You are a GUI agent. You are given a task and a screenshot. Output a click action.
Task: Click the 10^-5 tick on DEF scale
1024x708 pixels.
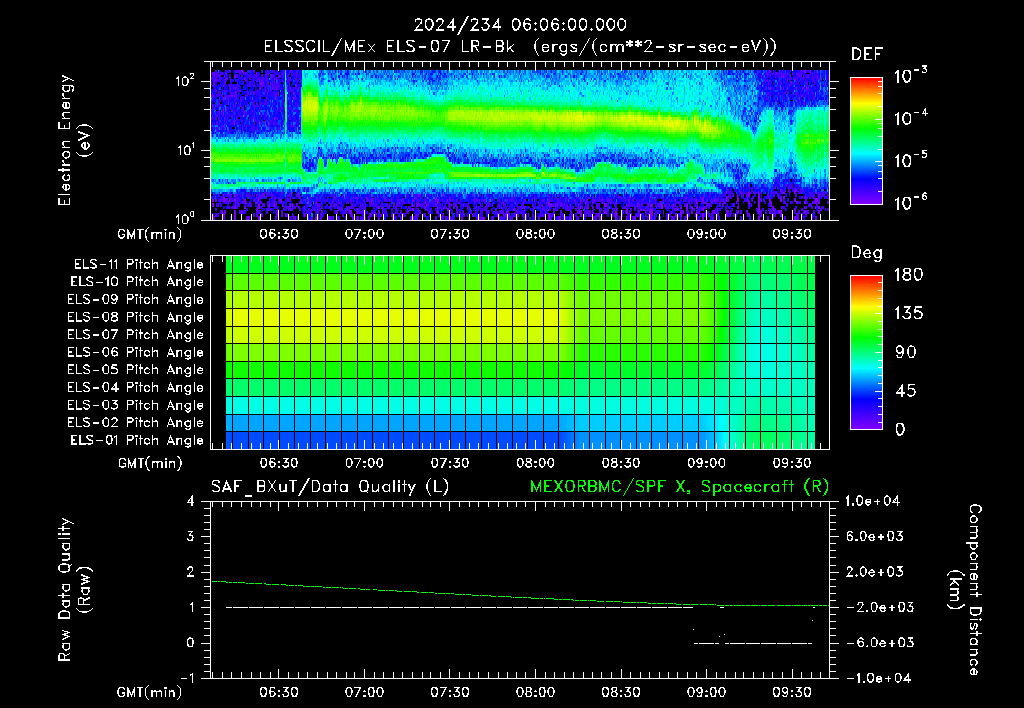[x=910, y=160]
